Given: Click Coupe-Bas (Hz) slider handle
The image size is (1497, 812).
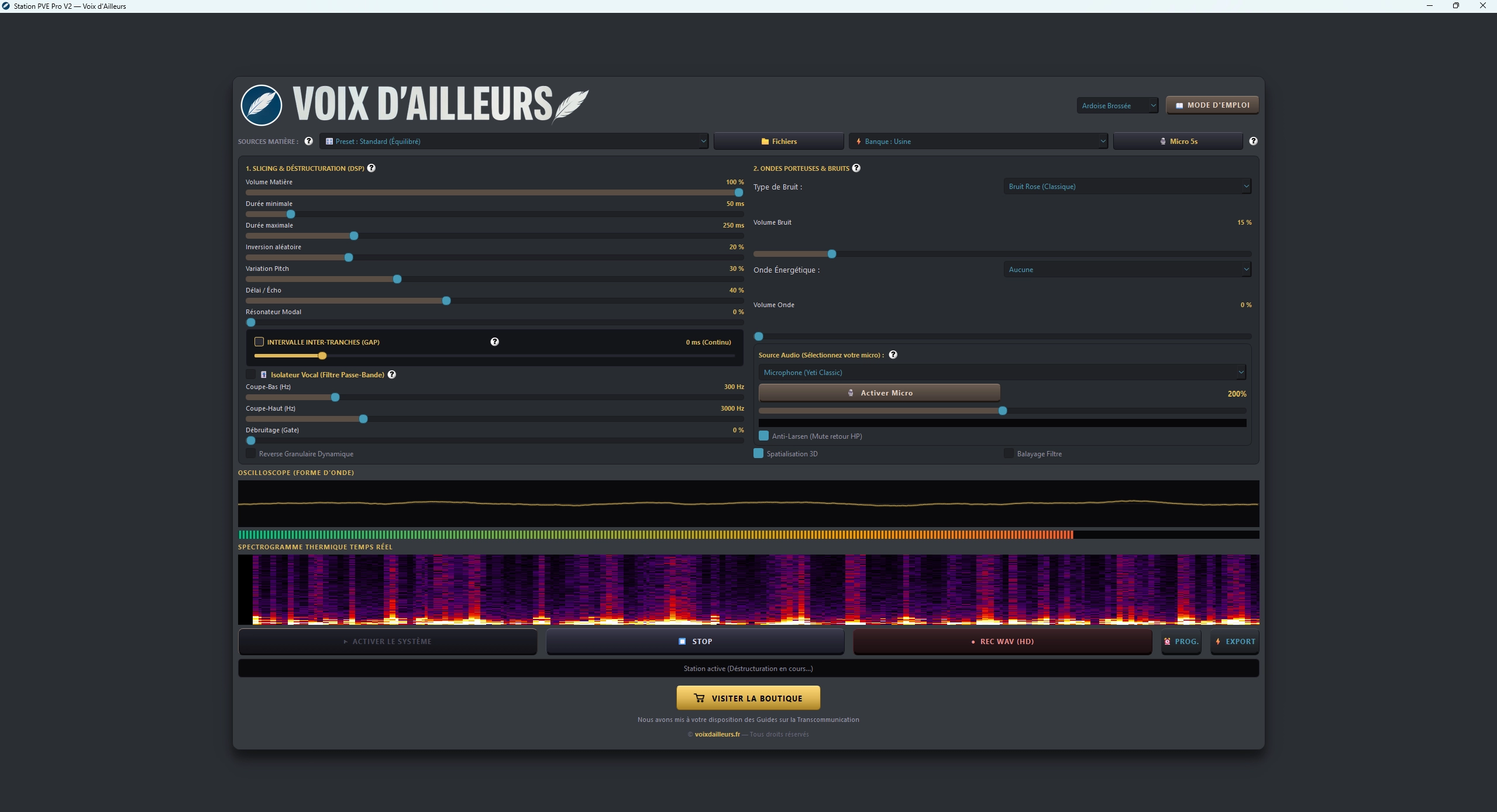Looking at the screenshot, I should (335, 397).
